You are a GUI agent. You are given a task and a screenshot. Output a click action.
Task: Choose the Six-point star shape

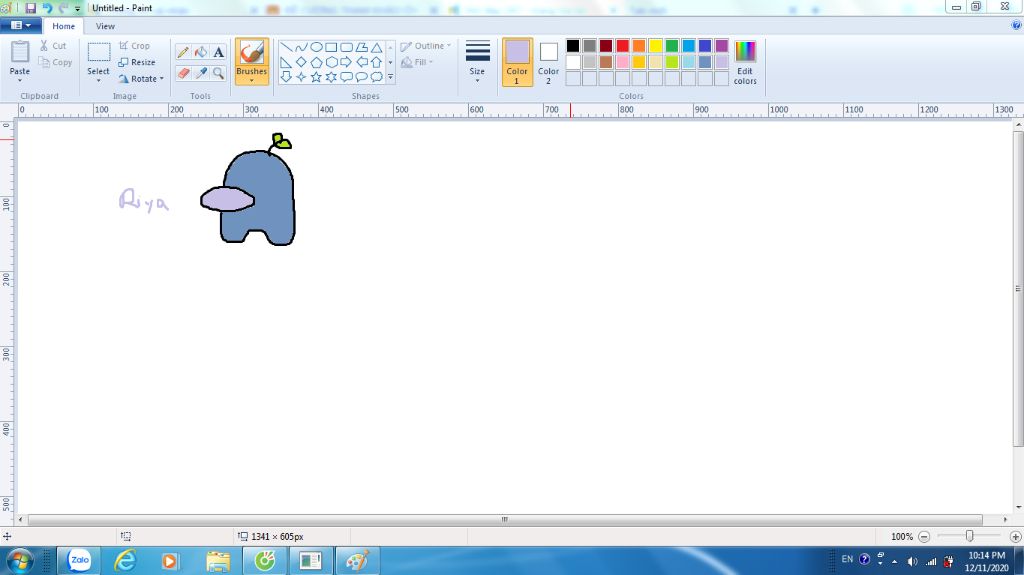point(331,77)
